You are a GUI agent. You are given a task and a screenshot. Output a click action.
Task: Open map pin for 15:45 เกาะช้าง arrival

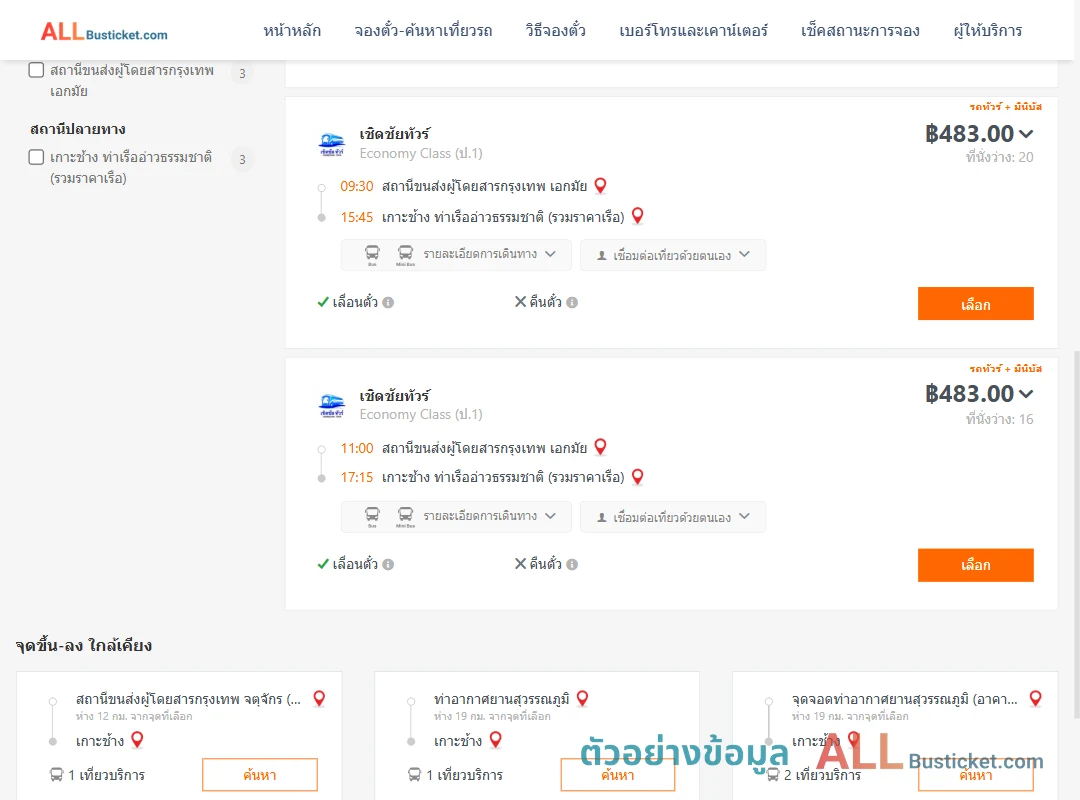pos(638,216)
